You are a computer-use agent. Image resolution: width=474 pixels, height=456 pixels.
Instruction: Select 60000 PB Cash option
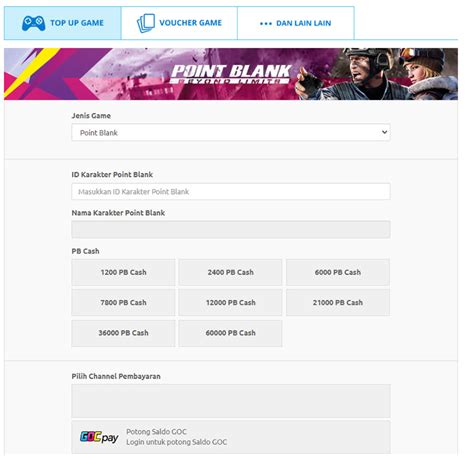coord(230,333)
